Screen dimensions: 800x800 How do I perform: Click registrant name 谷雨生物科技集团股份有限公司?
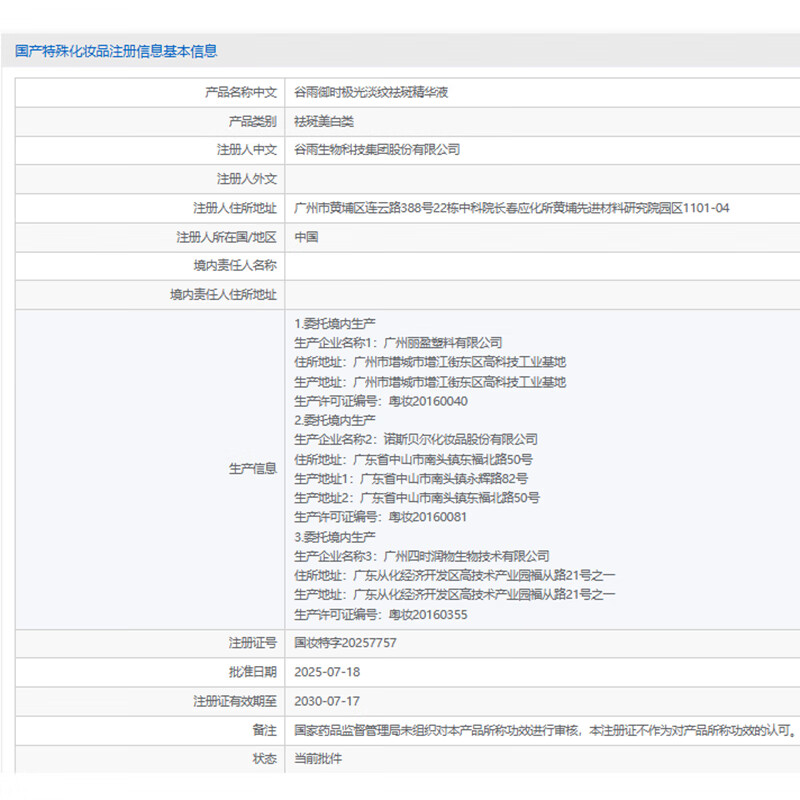click(x=377, y=150)
